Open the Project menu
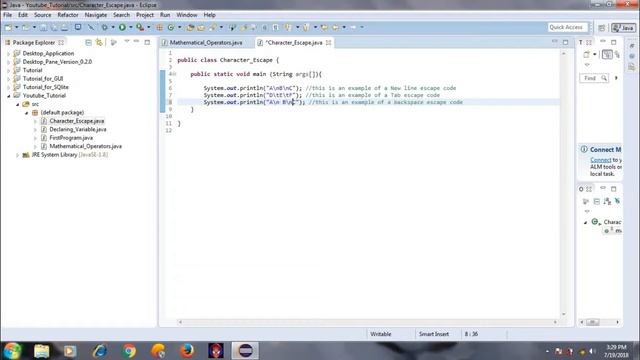The width and height of the screenshot is (640, 360). point(145,15)
